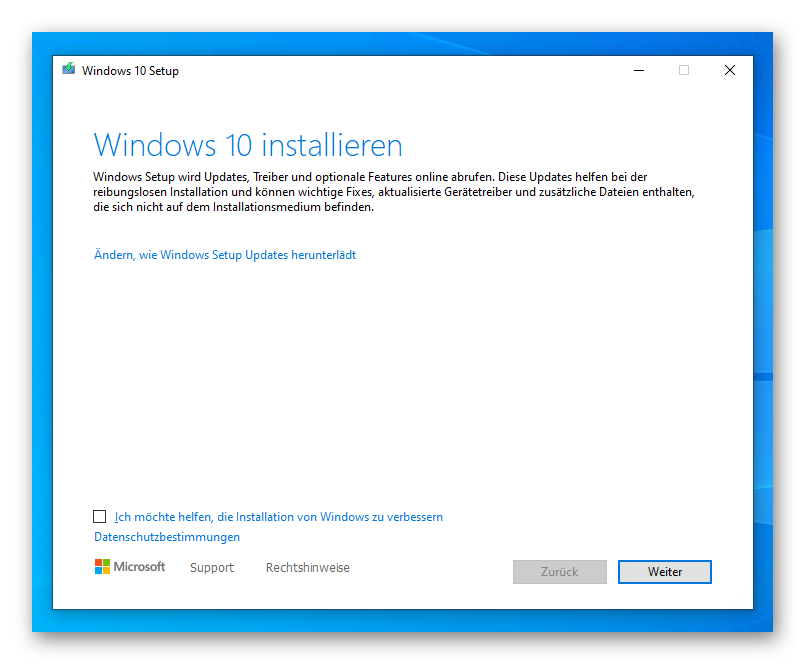
Task: Minimize the Windows 10 Setup window
Action: coord(639,70)
